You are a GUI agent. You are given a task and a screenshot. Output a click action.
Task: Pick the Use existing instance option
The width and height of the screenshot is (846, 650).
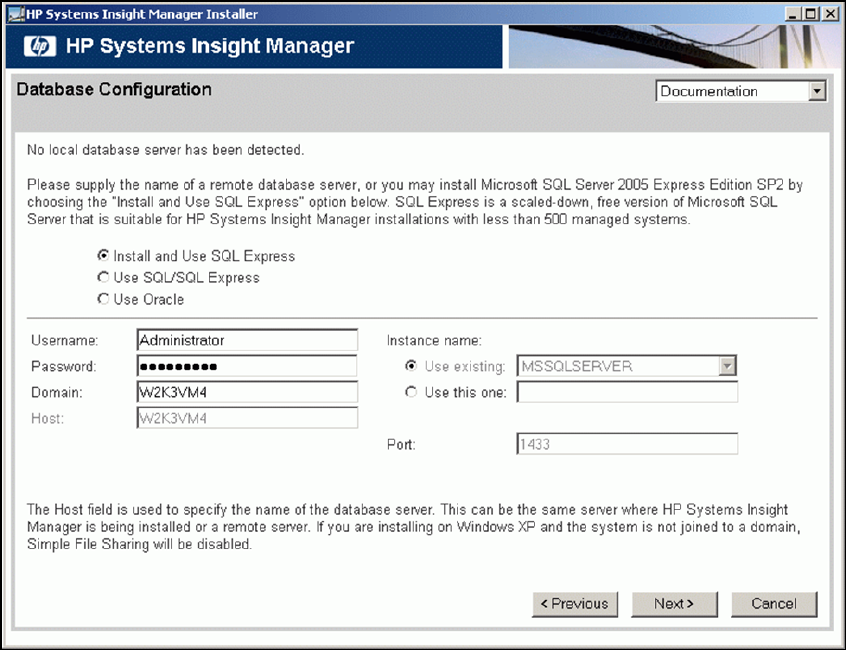coord(411,366)
